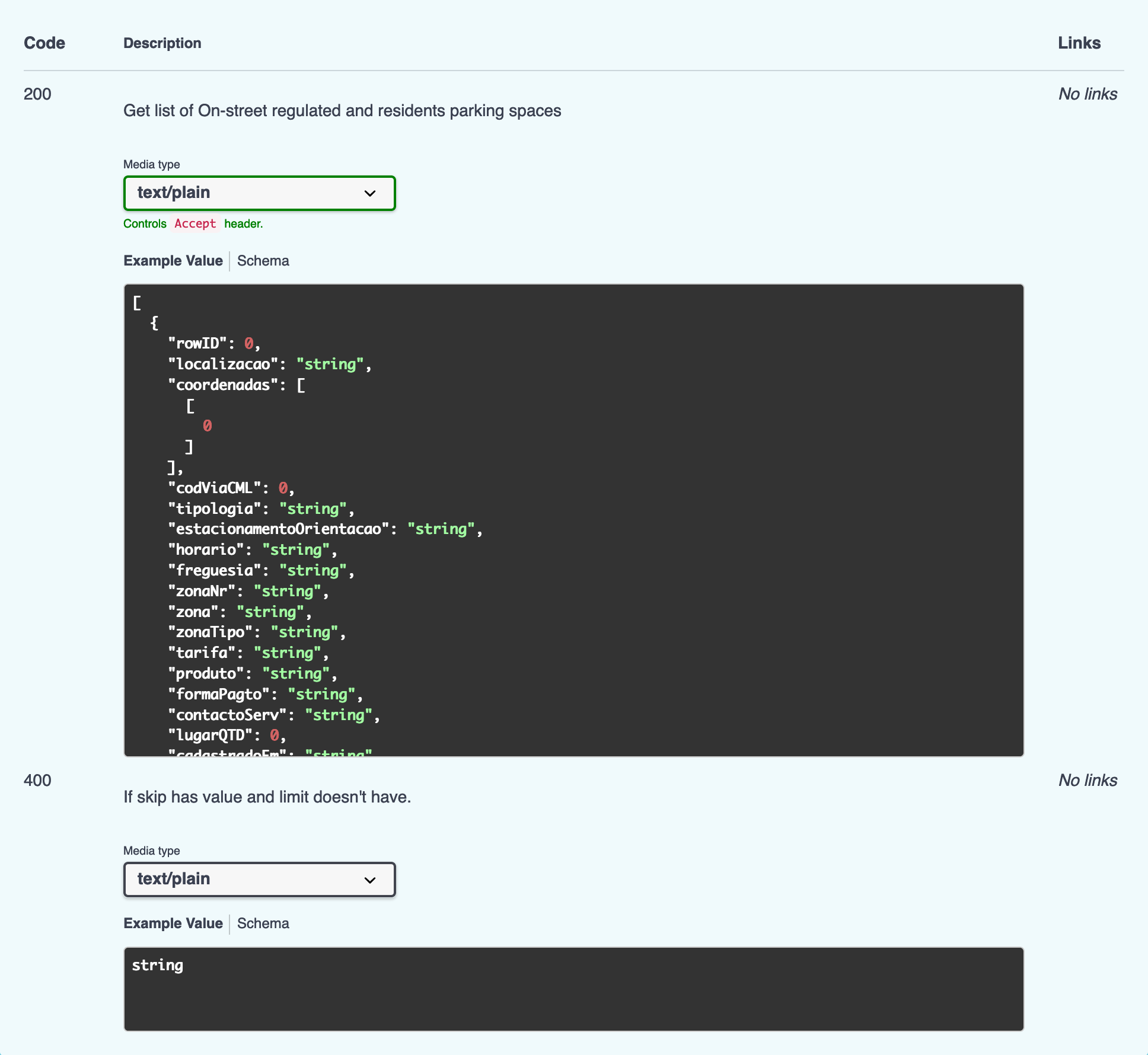Open the 400 response media type dropdown

[x=259, y=880]
